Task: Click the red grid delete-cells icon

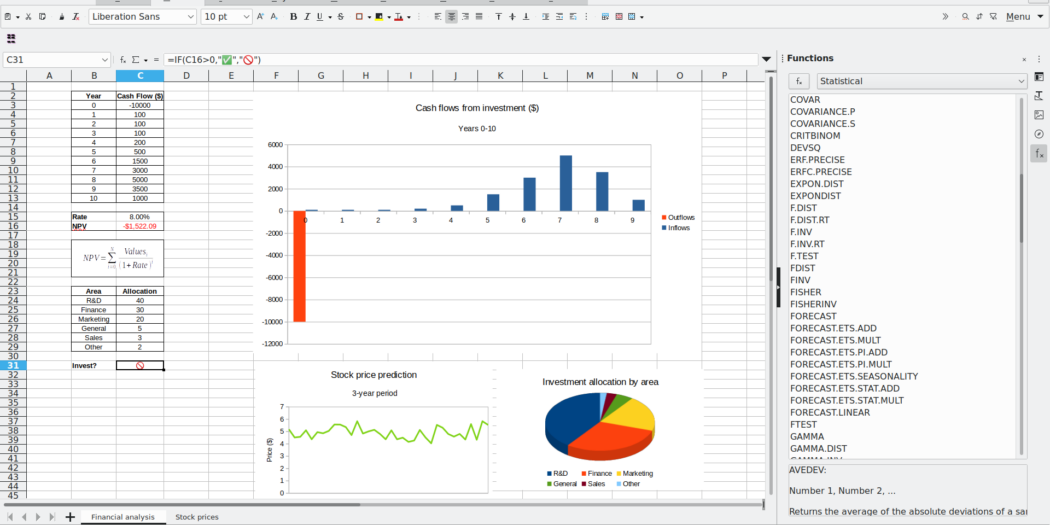Action: 619,17
